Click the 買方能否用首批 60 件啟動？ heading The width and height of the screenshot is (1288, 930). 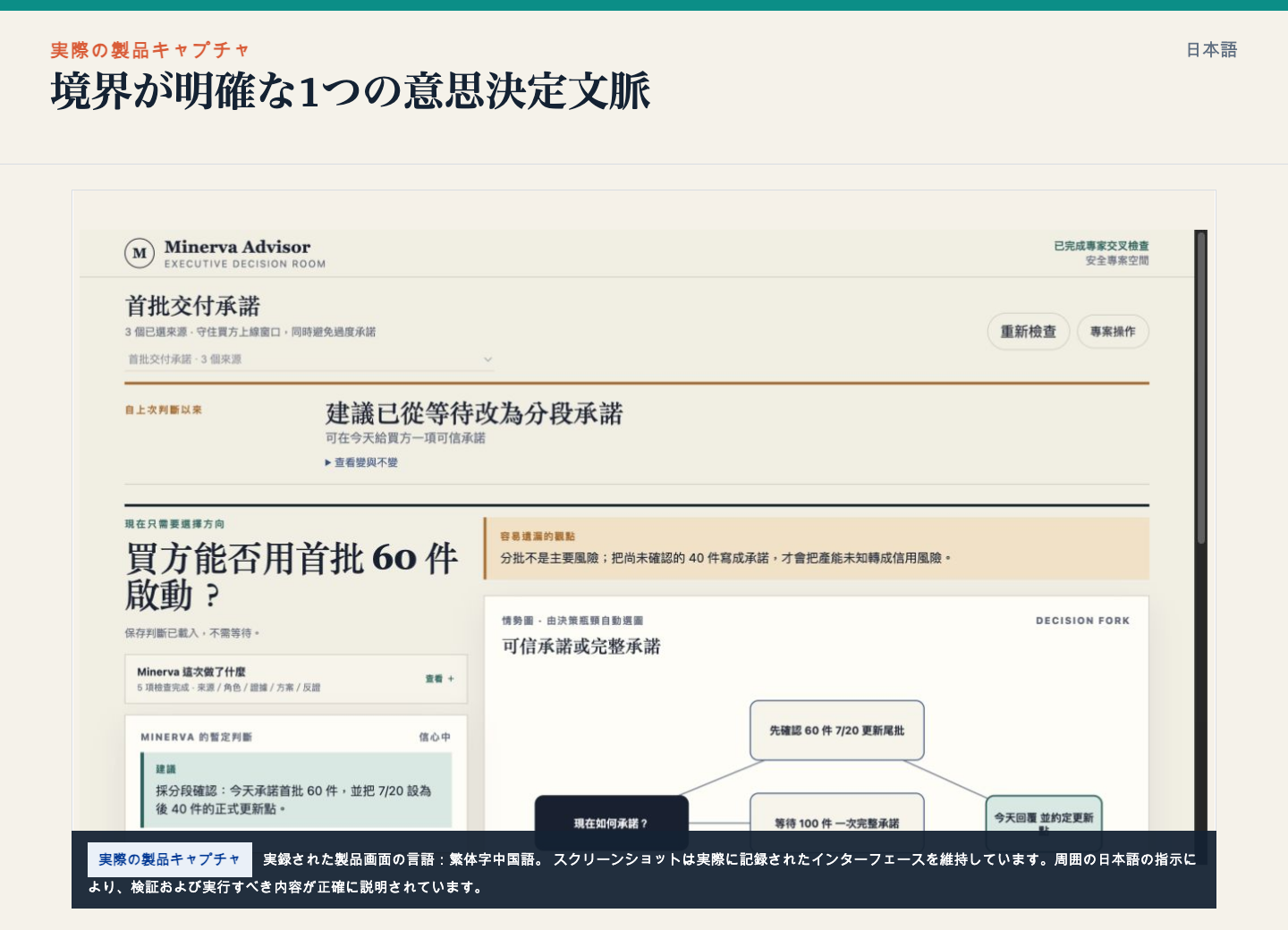click(x=292, y=576)
